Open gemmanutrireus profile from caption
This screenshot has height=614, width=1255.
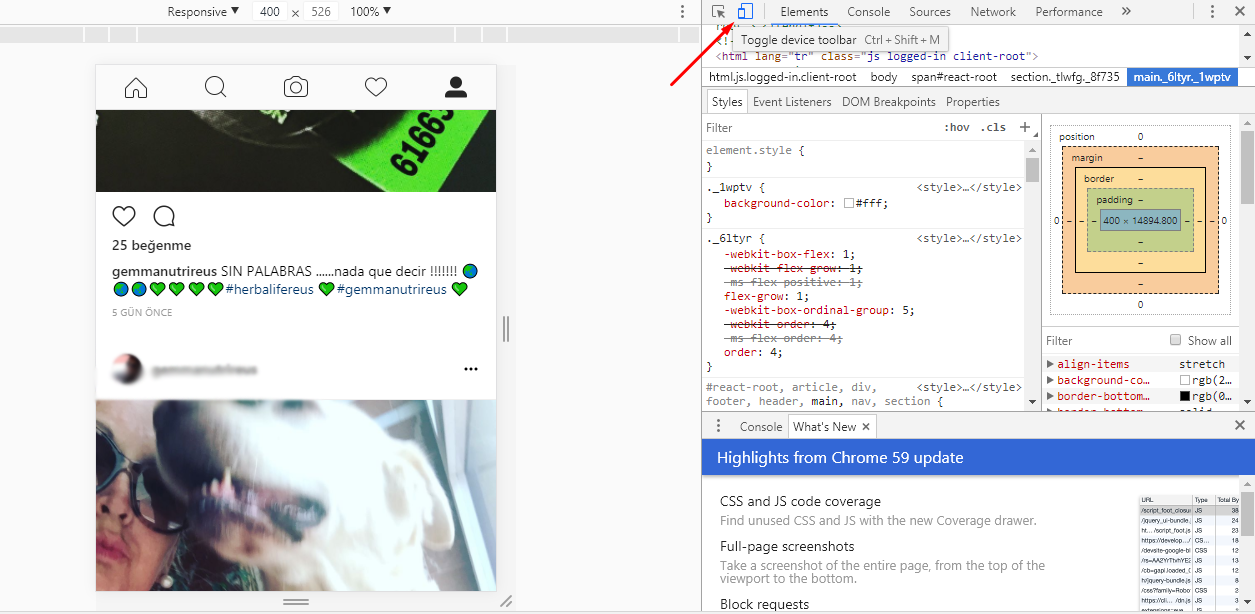click(164, 272)
